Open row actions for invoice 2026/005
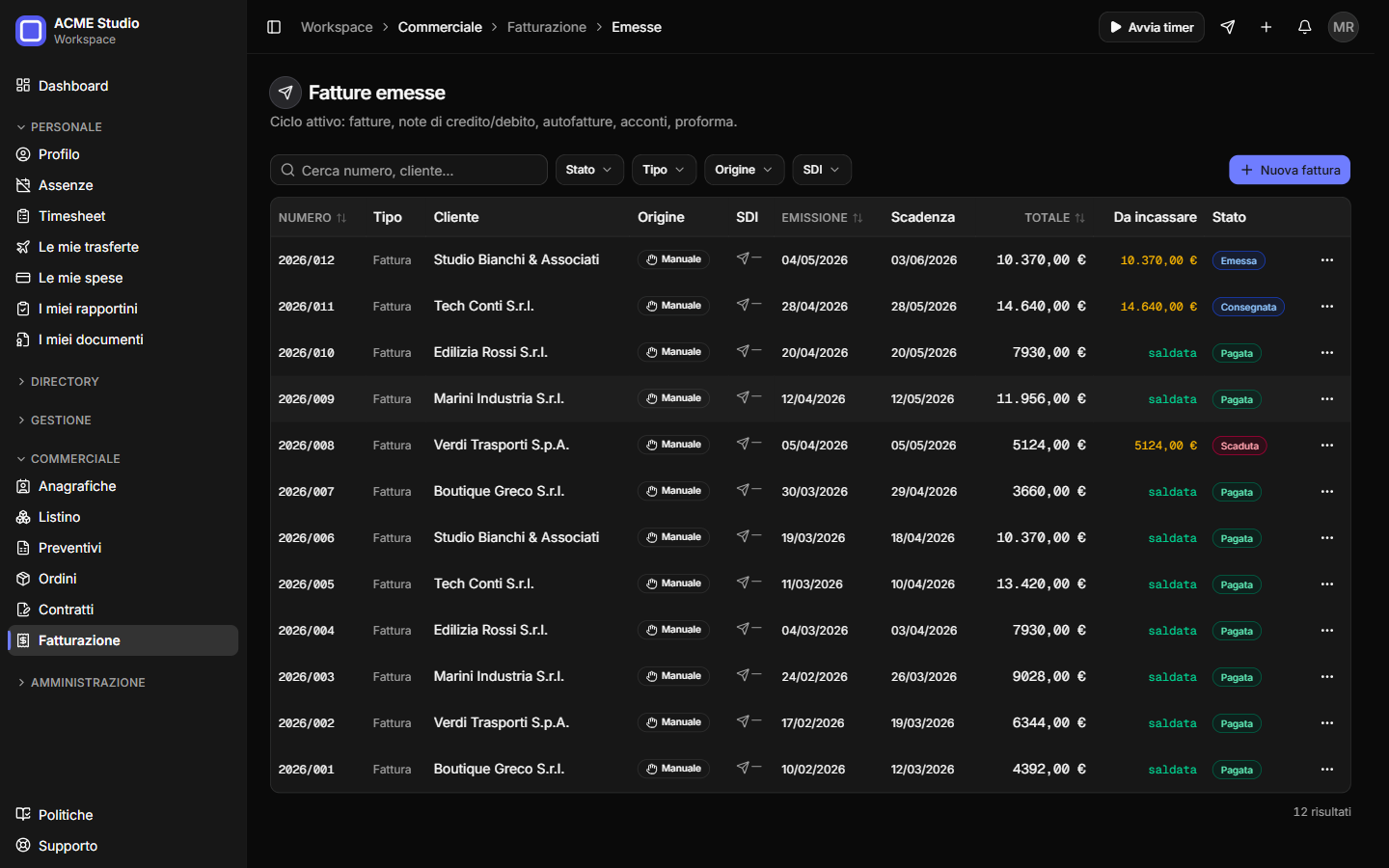This screenshot has width=1389, height=868. point(1327,584)
